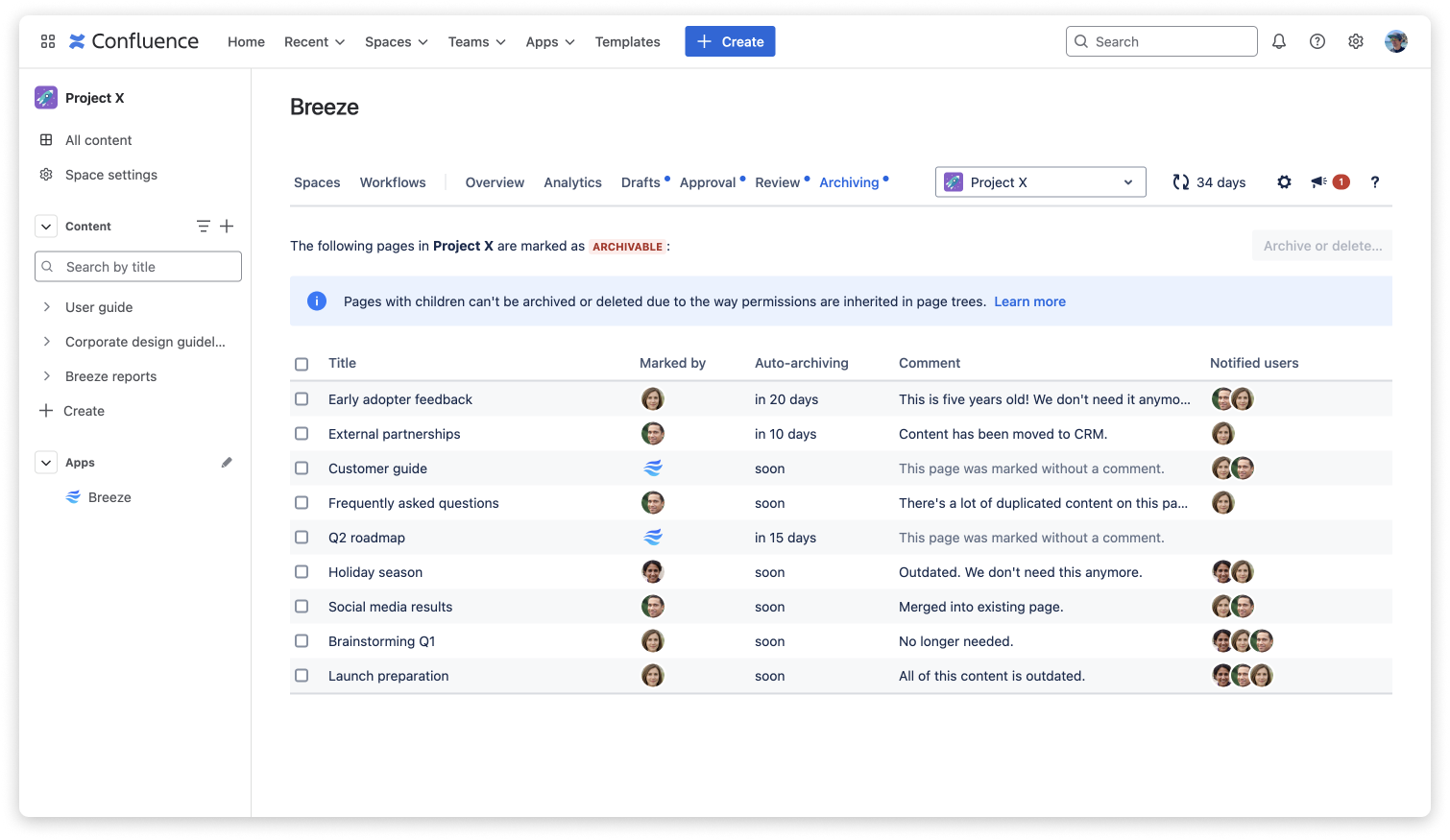Click the blue Create button
Viewport: 1450px width, 840px height.
click(x=730, y=41)
